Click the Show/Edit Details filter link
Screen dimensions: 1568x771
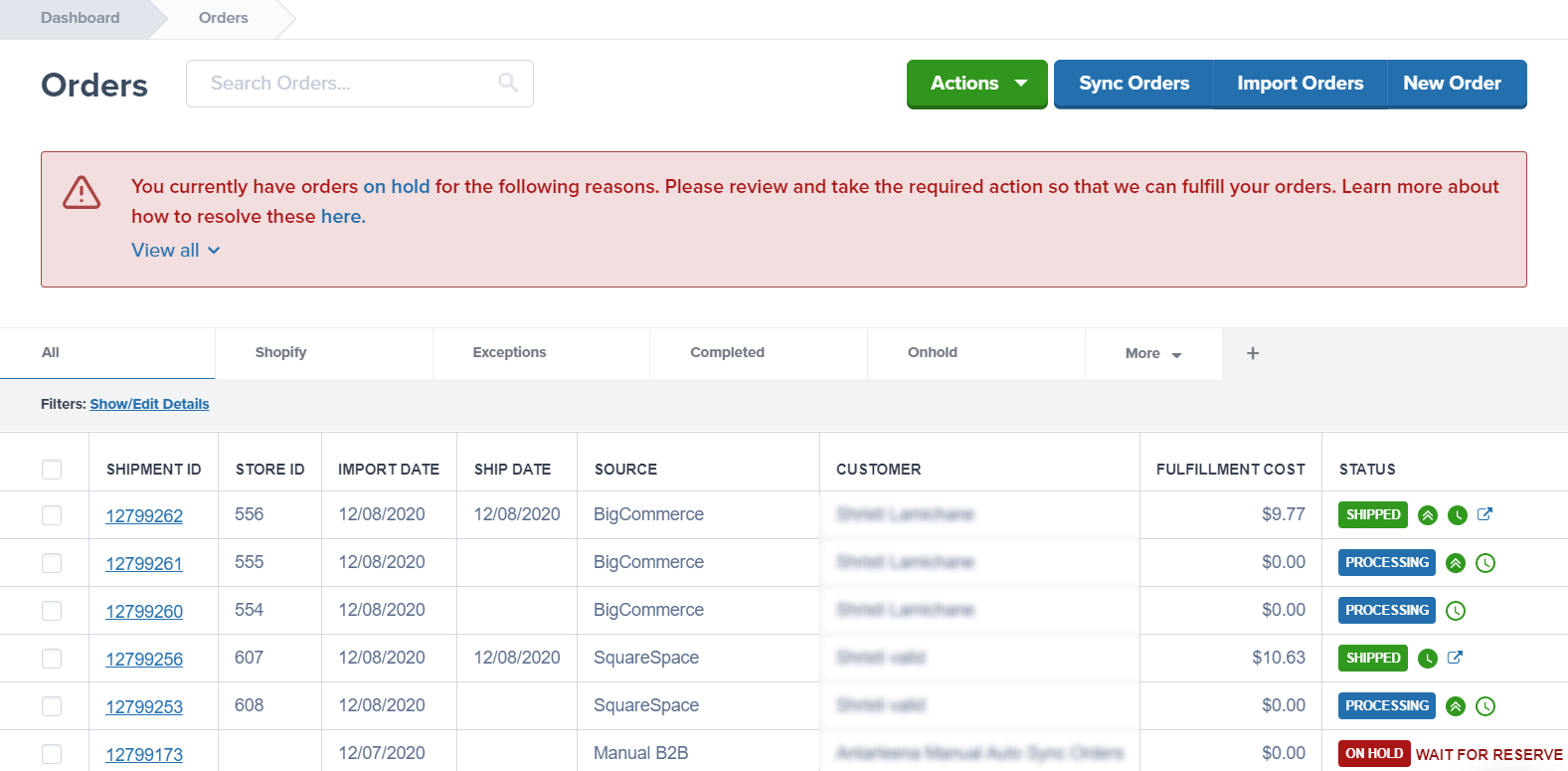point(149,404)
